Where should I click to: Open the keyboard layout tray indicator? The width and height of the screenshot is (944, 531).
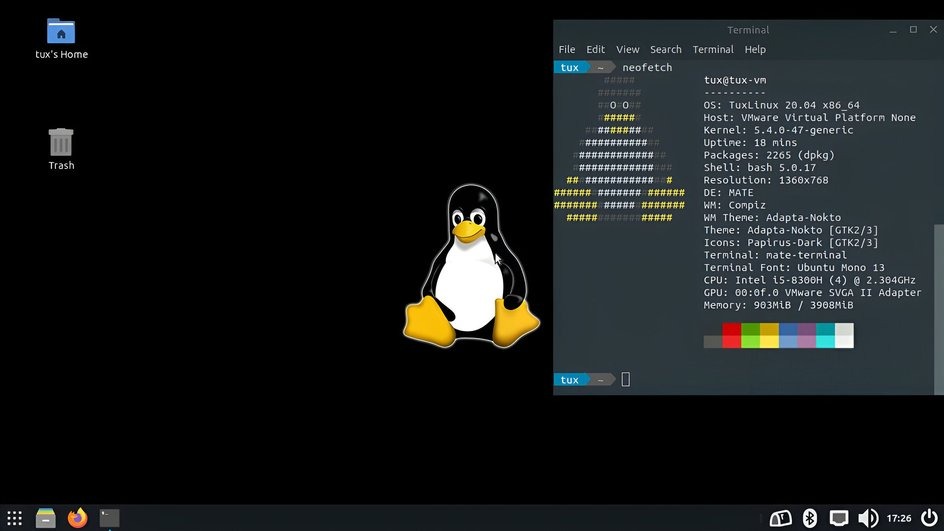(x=780, y=518)
